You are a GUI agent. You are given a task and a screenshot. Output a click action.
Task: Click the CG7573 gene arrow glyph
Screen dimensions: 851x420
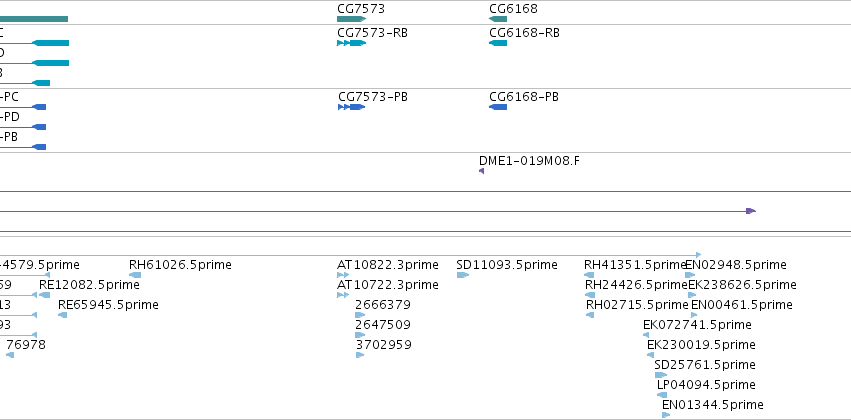point(352,19)
